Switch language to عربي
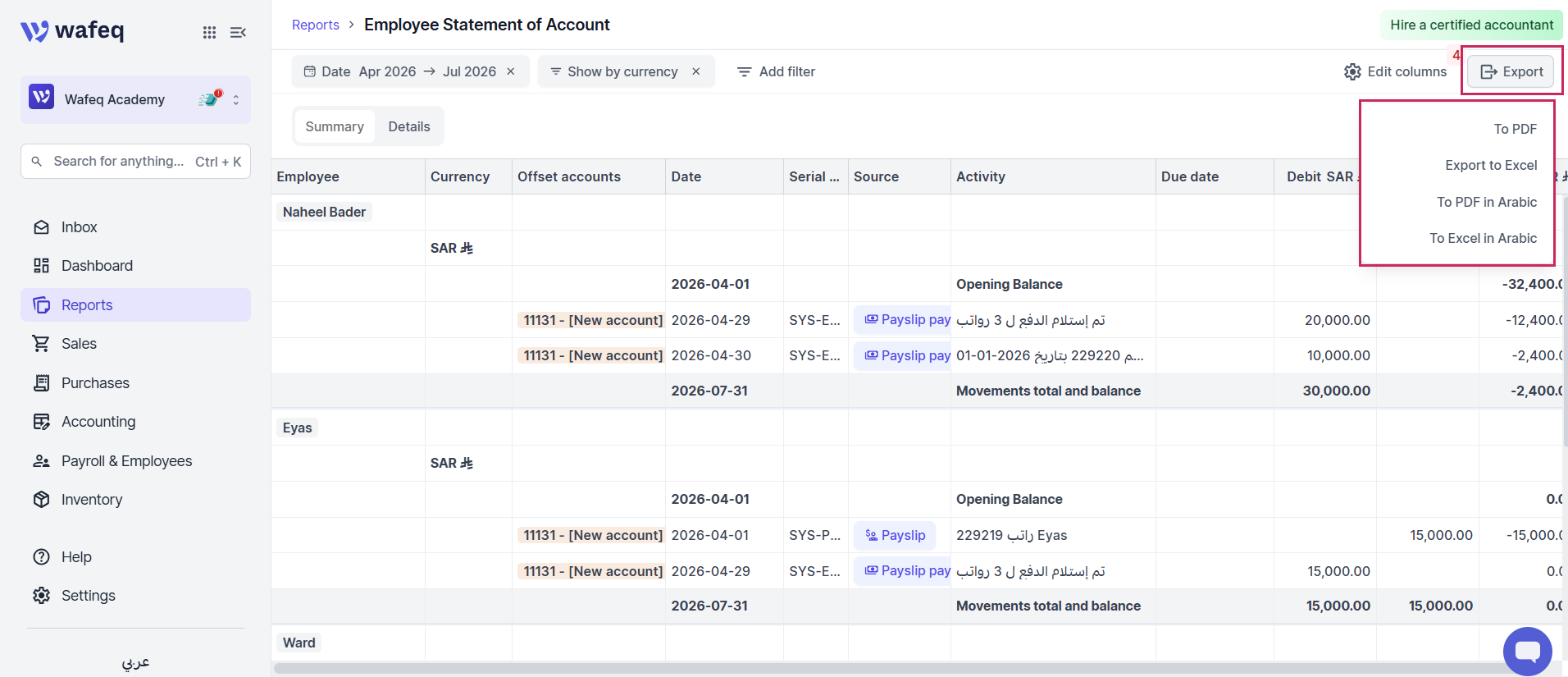Screen dimensions: 1568x677 pyautogui.click(x=136, y=662)
